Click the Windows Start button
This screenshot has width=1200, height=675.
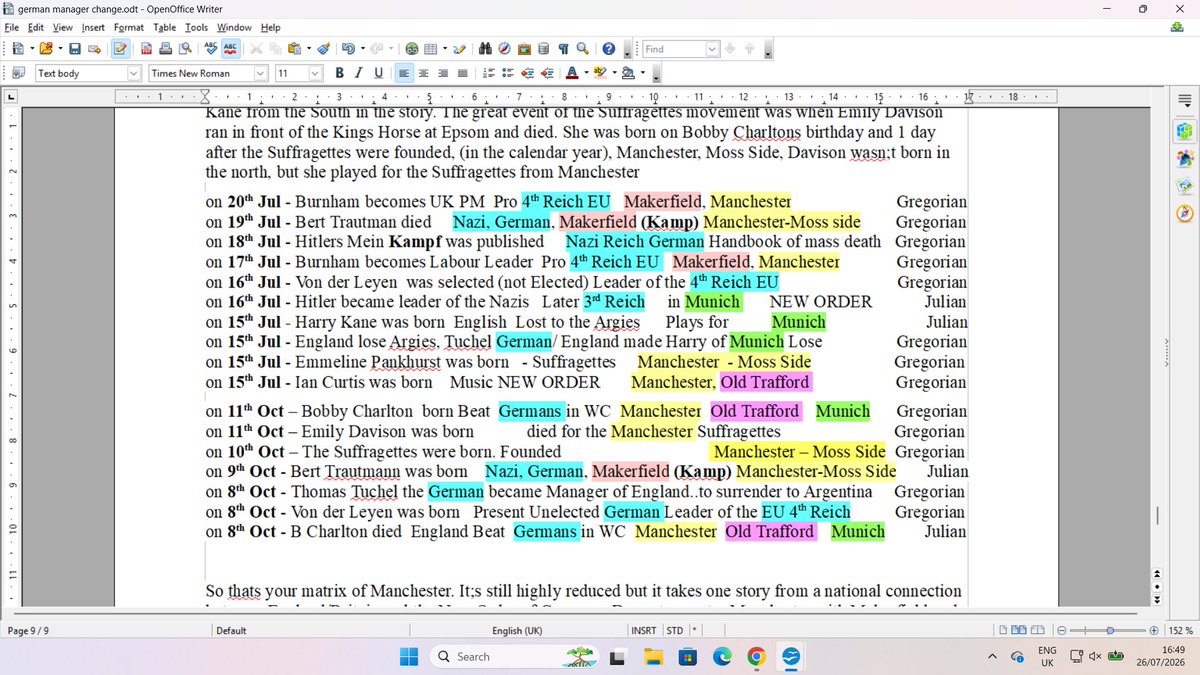(409, 656)
